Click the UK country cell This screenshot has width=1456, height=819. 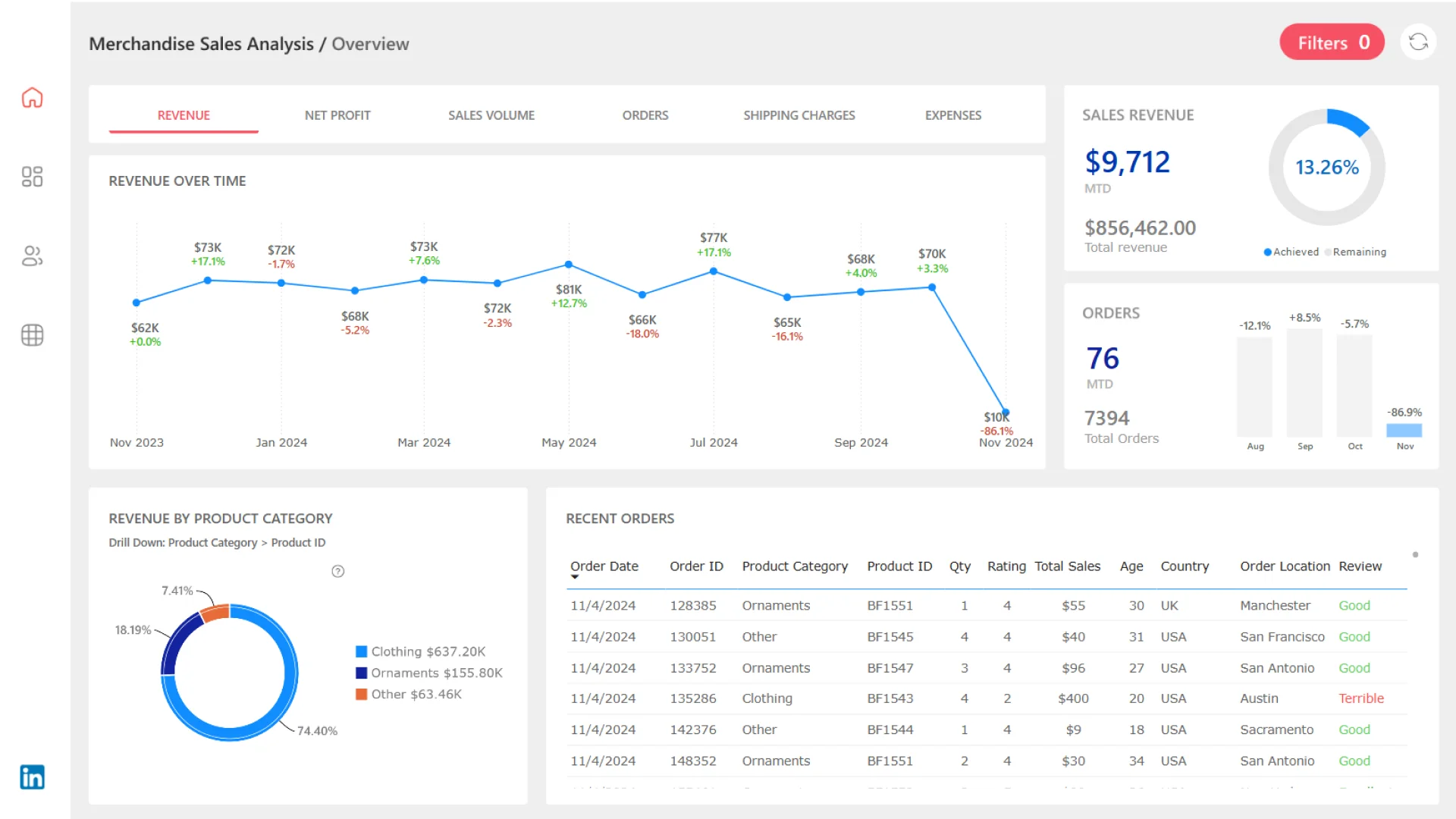coord(1169,606)
